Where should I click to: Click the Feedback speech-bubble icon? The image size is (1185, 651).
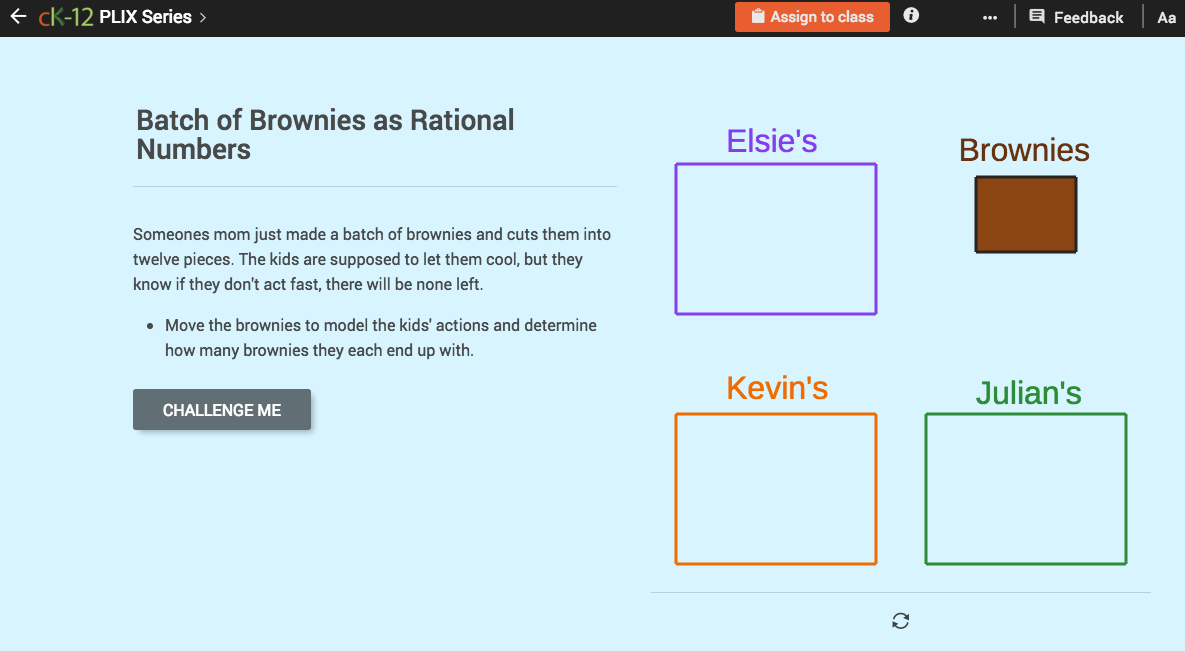[x=1036, y=16]
